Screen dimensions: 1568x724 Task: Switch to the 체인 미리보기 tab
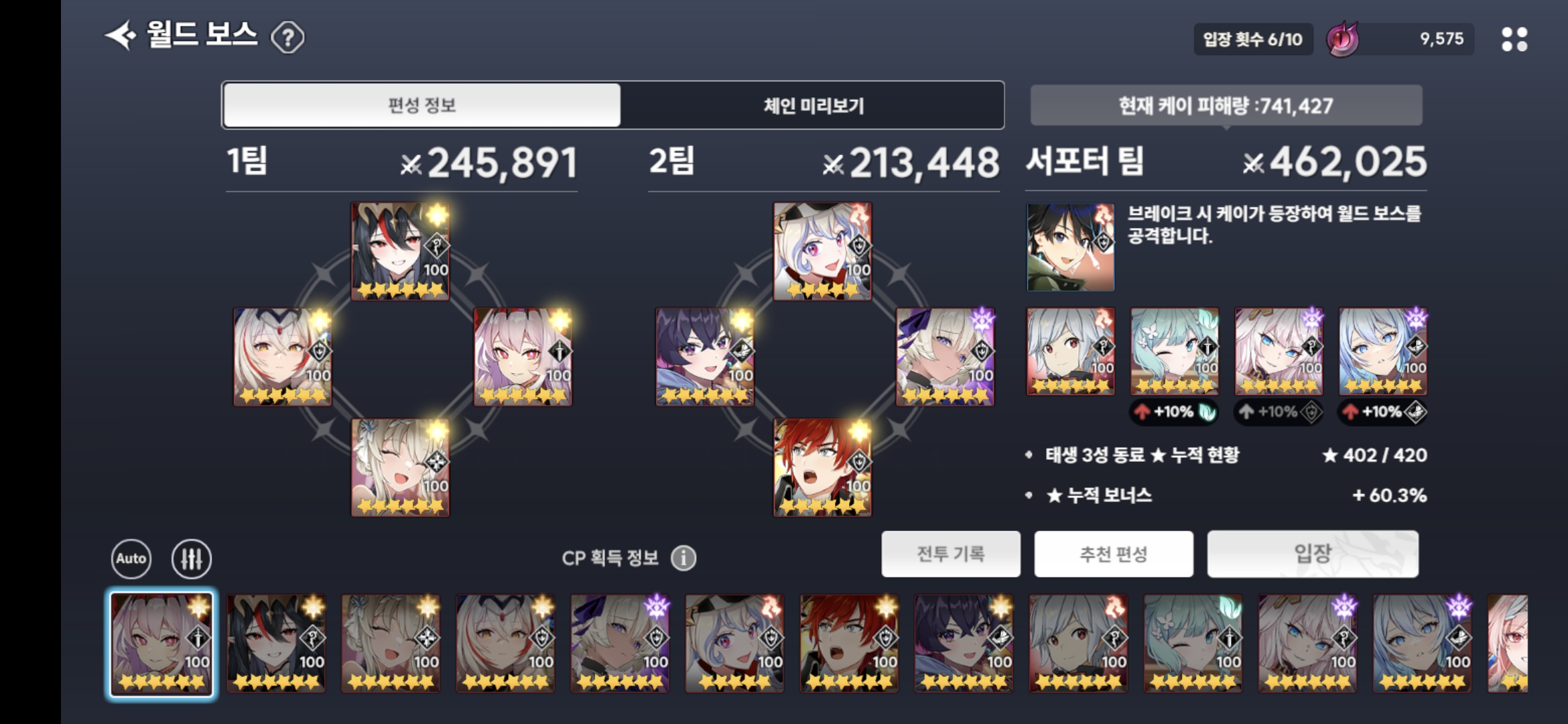tap(813, 105)
